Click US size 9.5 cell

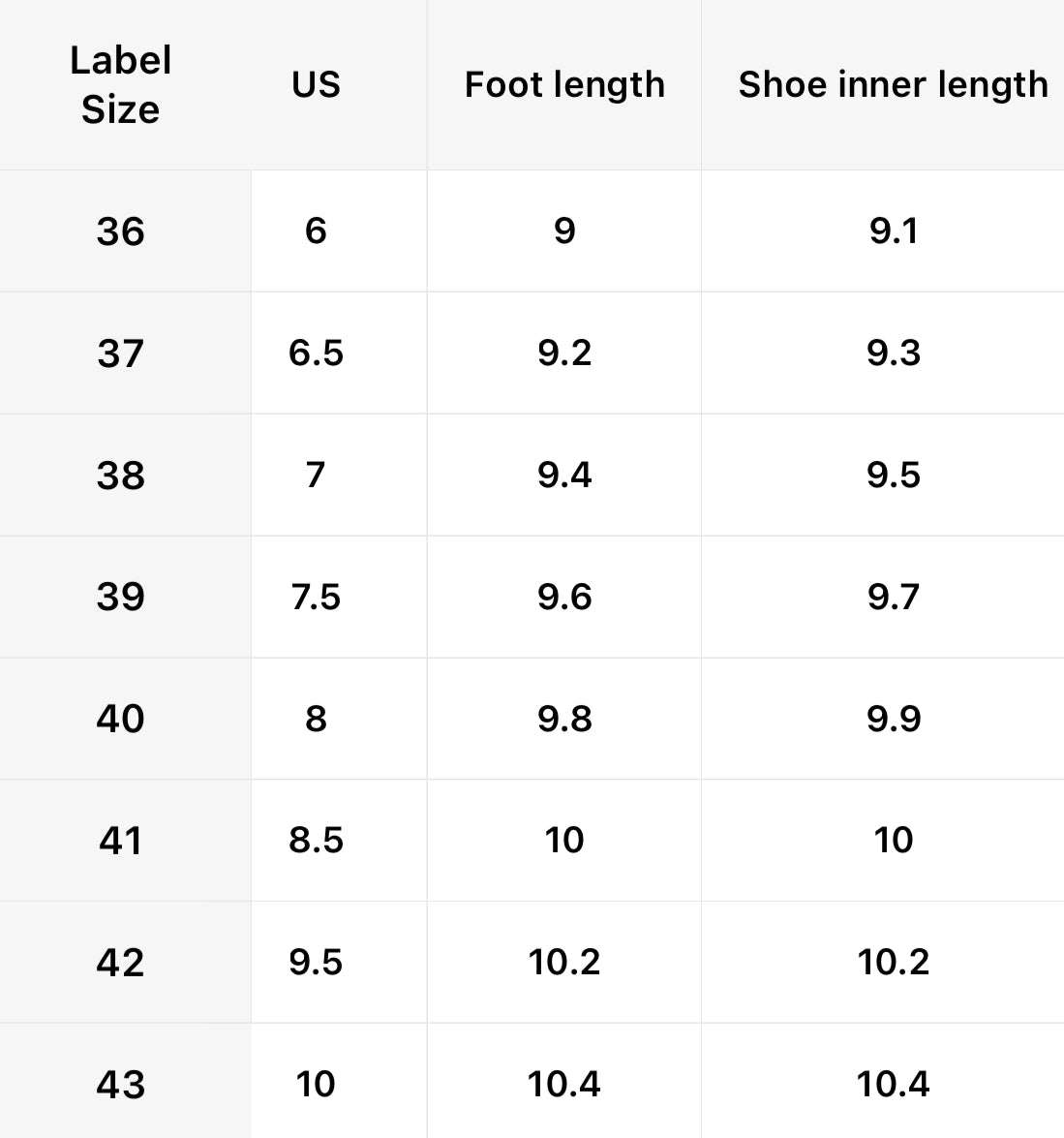(317, 963)
